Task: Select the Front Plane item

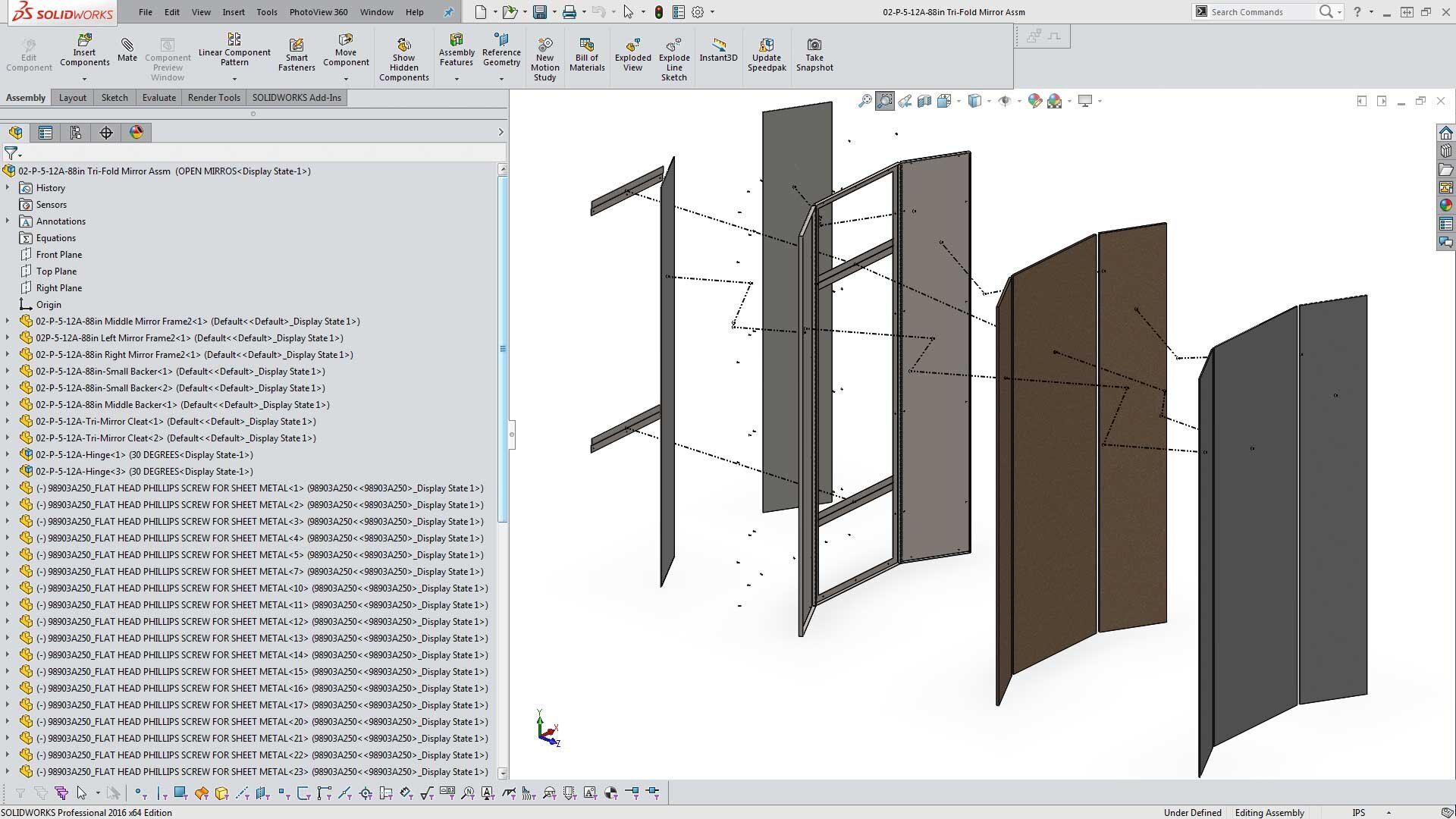Action: tap(58, 255)
